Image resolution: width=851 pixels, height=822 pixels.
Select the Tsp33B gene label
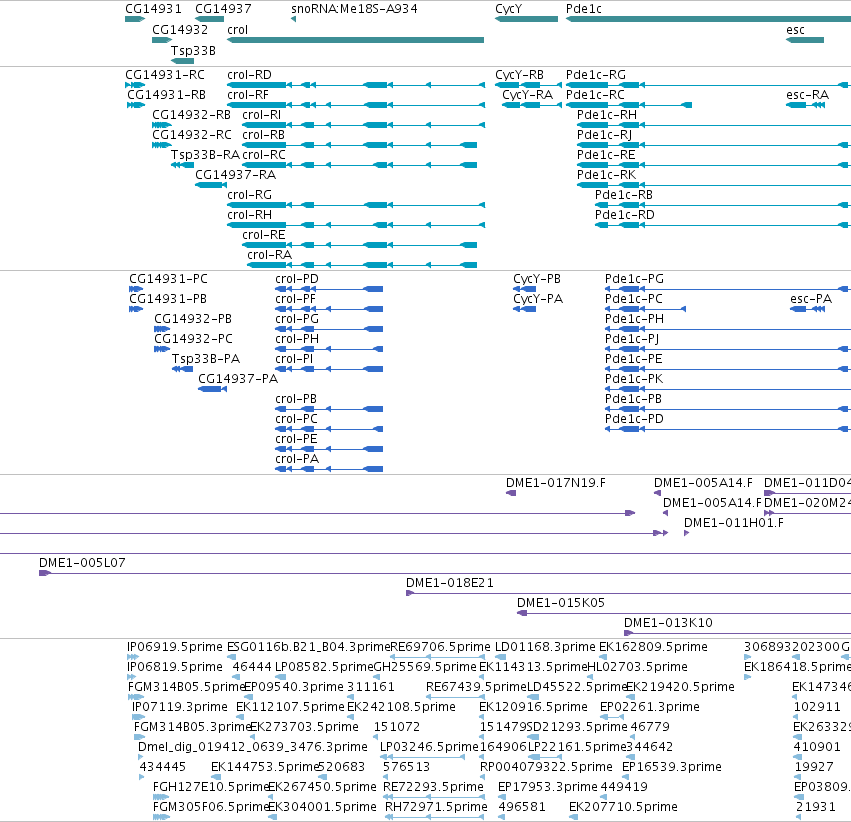coord(193,50)
